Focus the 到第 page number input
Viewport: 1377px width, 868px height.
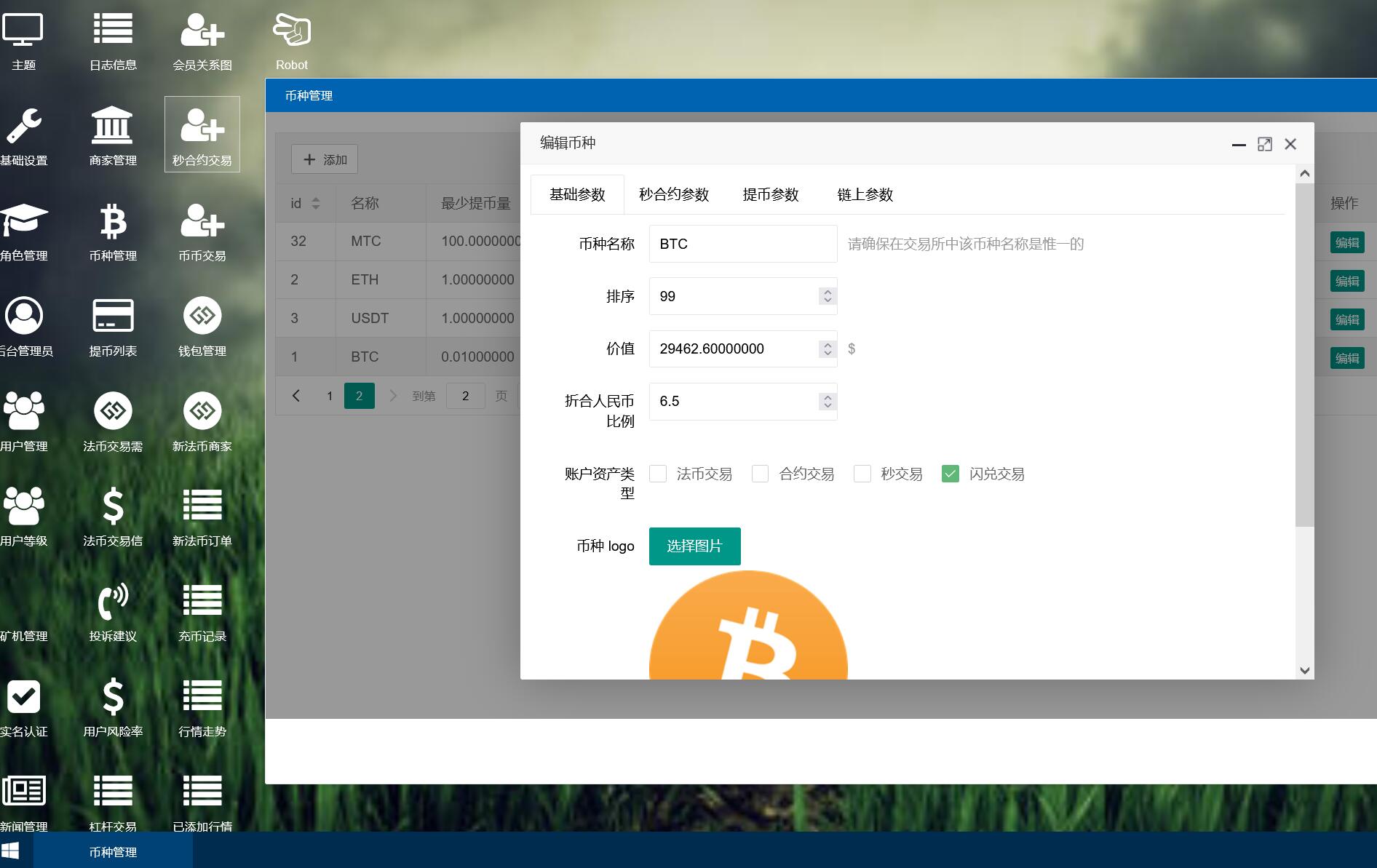coord(466,396)
